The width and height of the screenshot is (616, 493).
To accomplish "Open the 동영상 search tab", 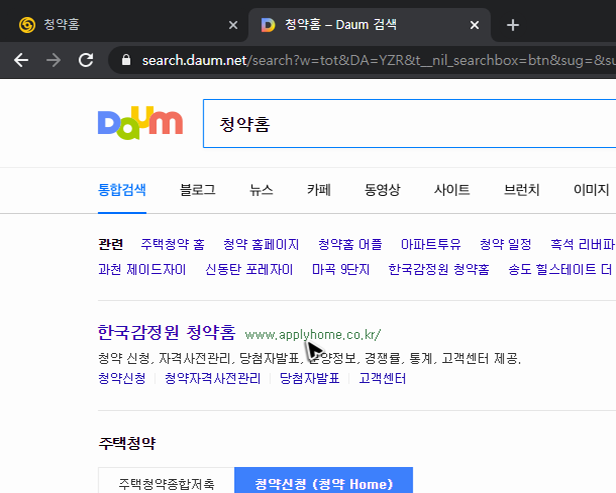I will pos(382,190).
